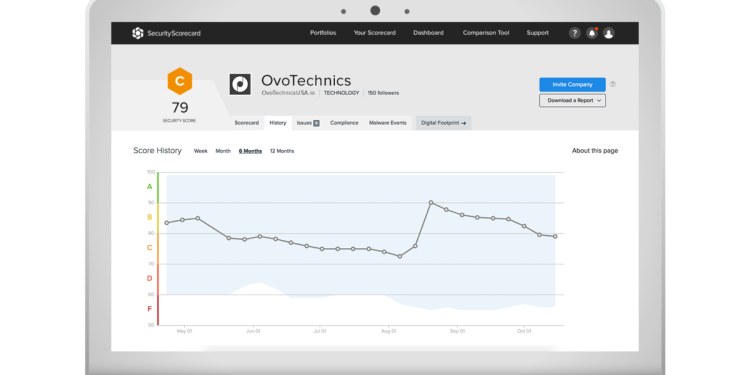Image resolution: width=750 pixels, height=375 pixels.
Task: Open the notifications bell icon
Action: point(592,33)
